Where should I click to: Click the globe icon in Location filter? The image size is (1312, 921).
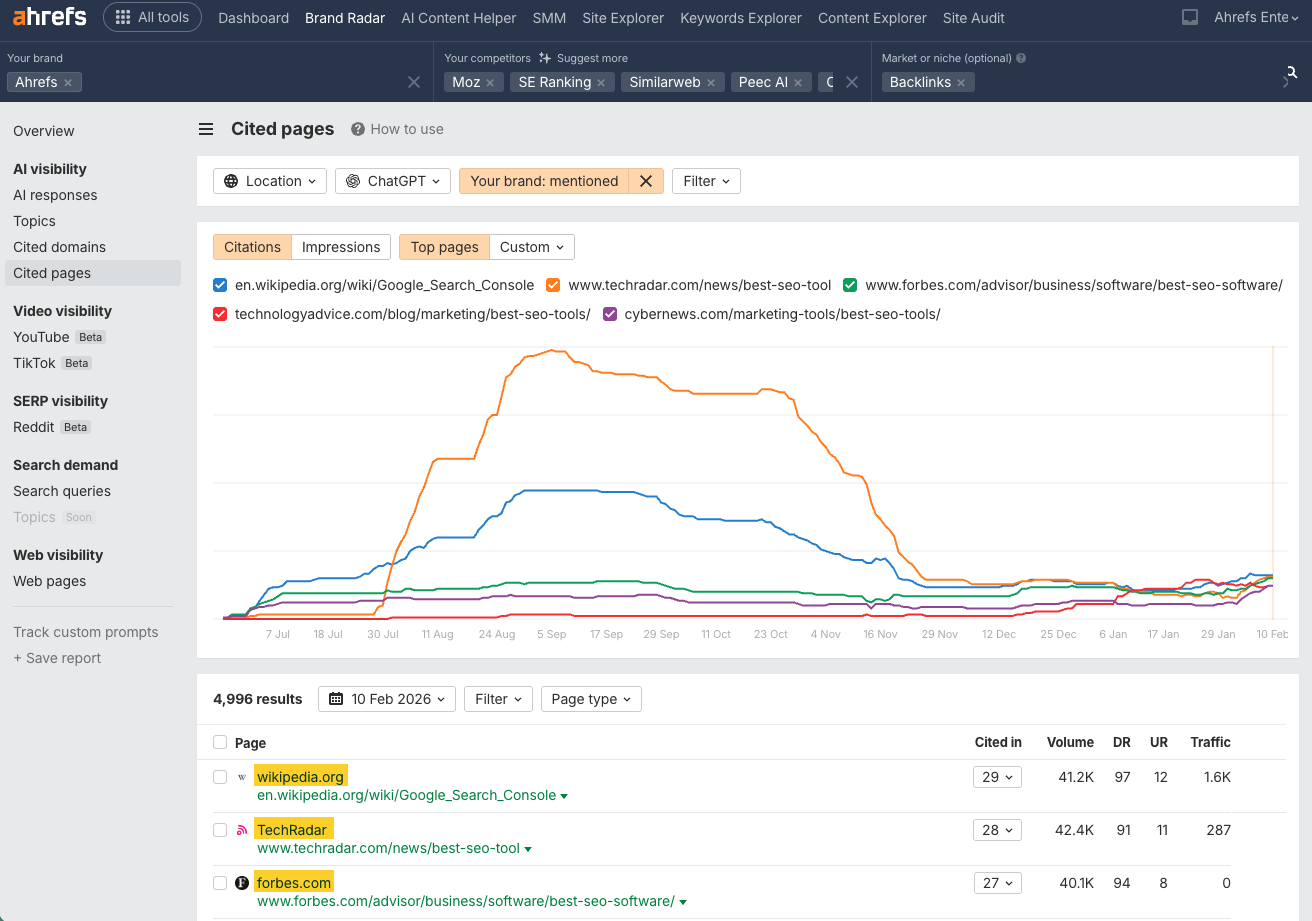point(231,181)
